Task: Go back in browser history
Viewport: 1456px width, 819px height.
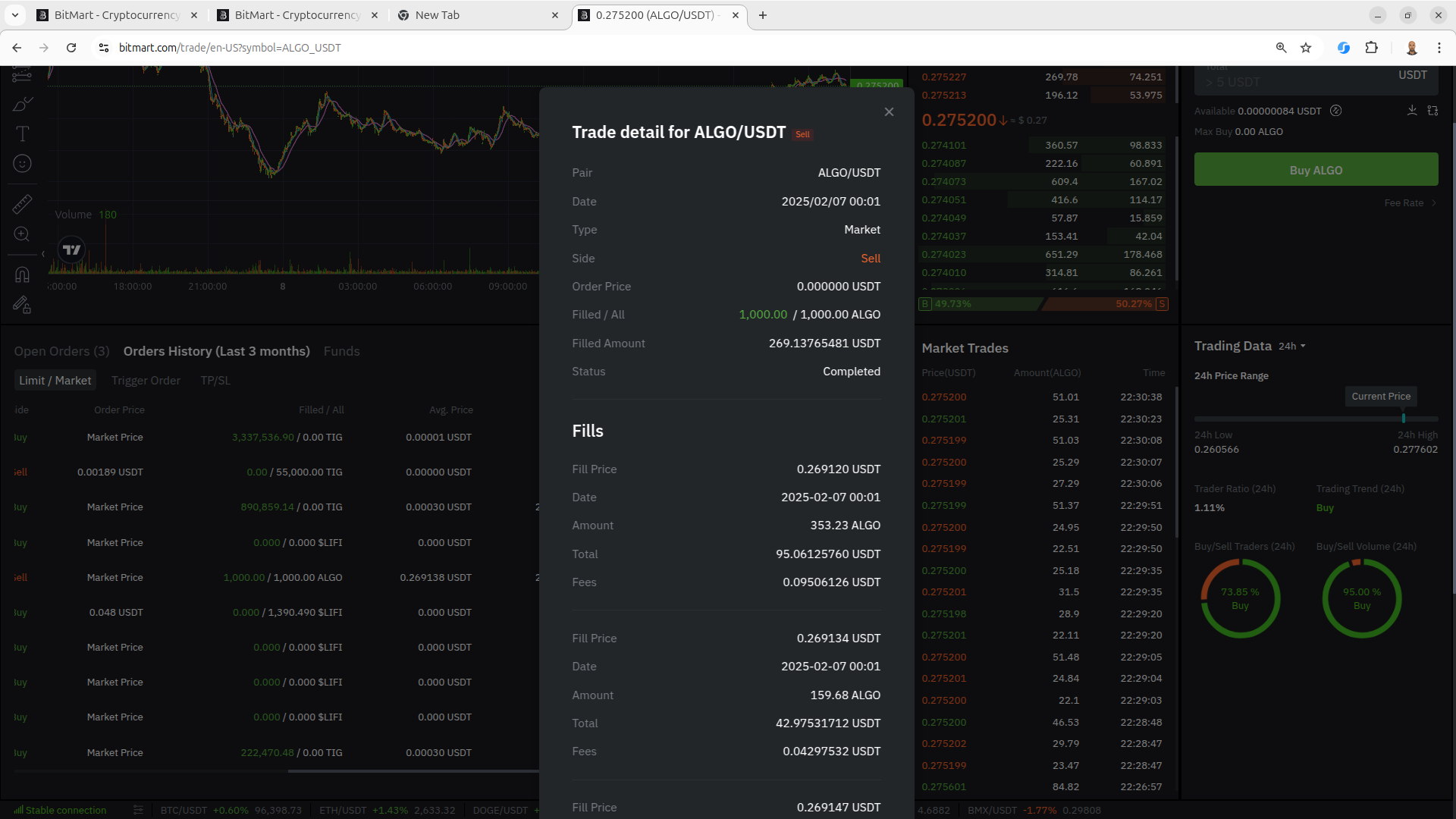Action: point(17,48)
